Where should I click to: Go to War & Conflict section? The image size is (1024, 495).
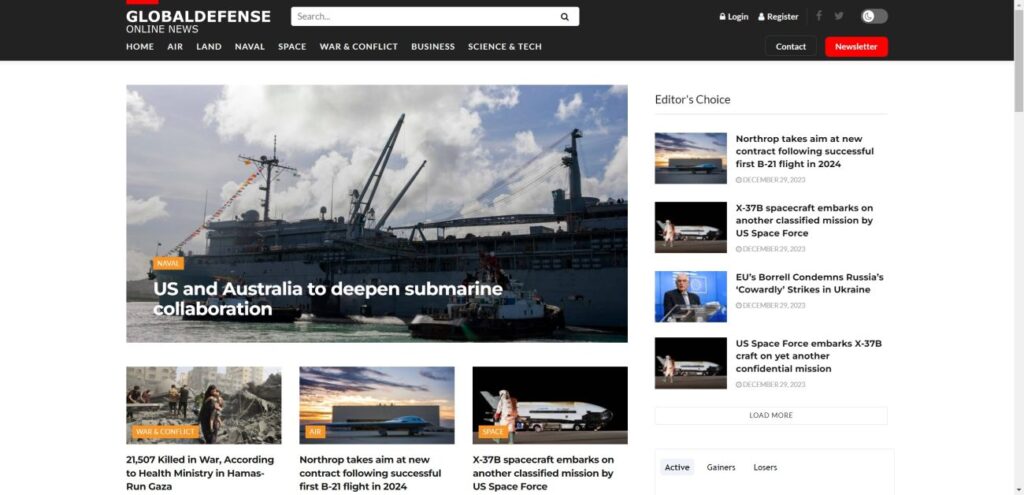358,47
